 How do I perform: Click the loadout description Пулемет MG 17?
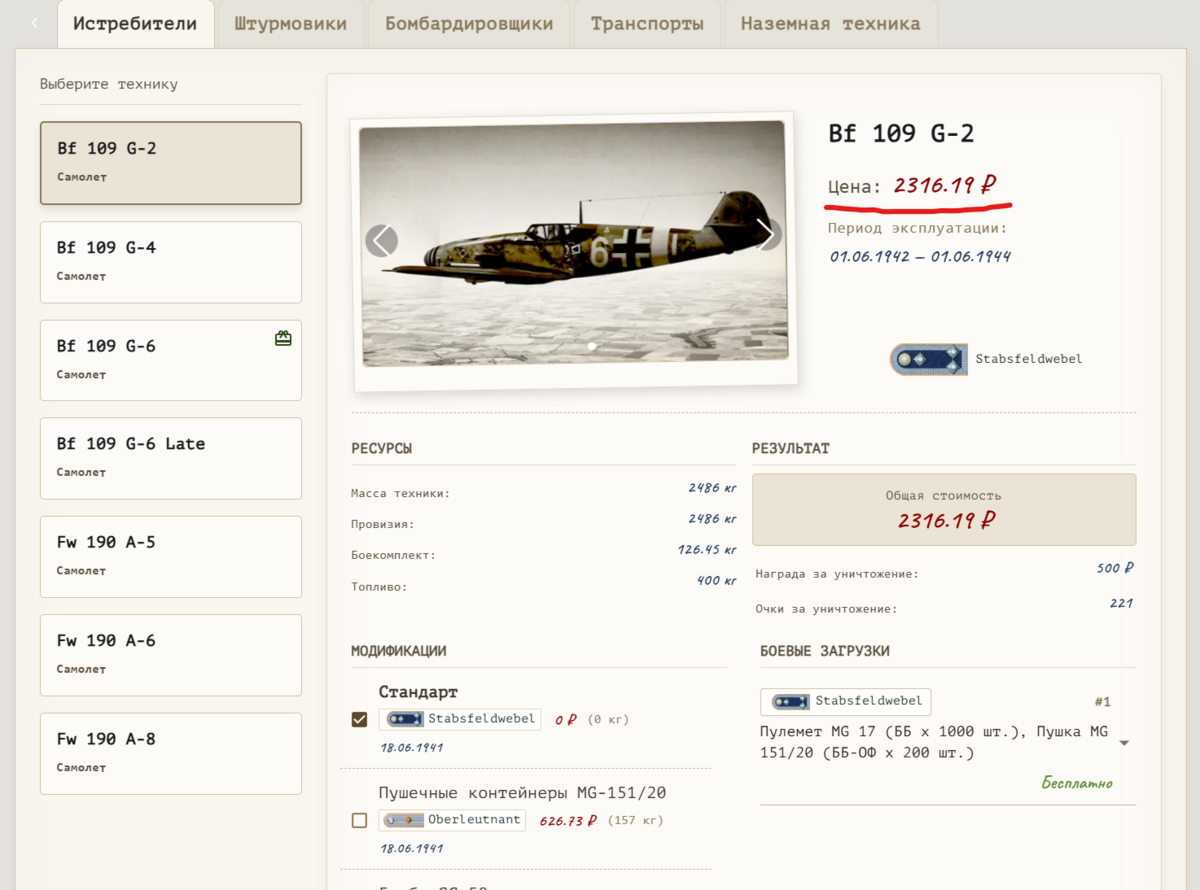(934, 742)
